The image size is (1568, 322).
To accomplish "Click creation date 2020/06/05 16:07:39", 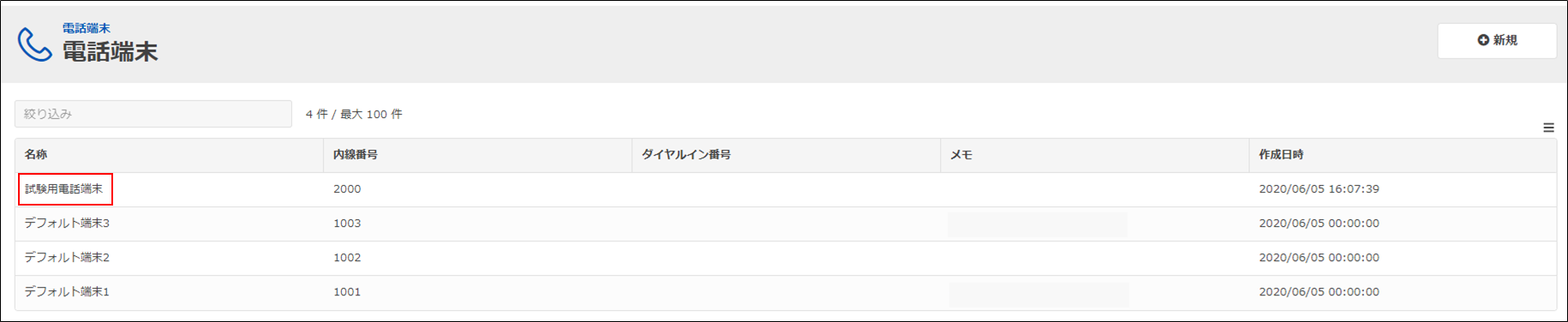I will pos(1319,189).
